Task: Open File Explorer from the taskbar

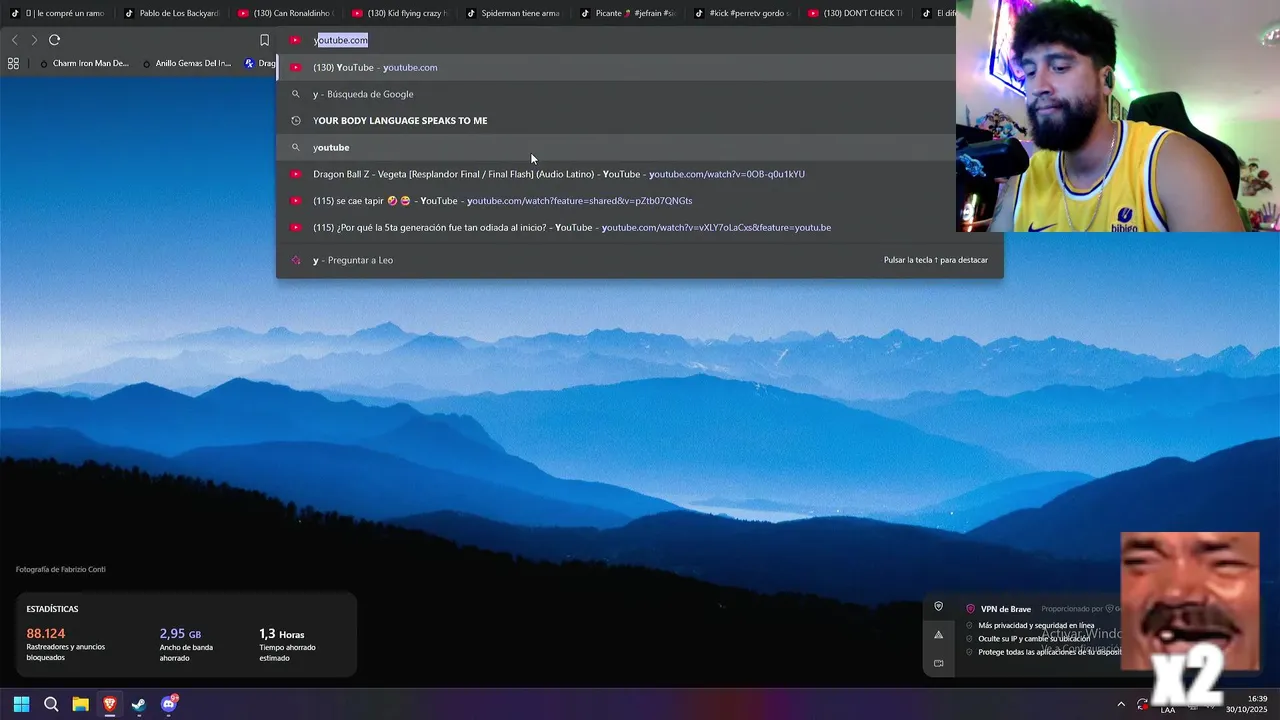Action: point(80,704)
